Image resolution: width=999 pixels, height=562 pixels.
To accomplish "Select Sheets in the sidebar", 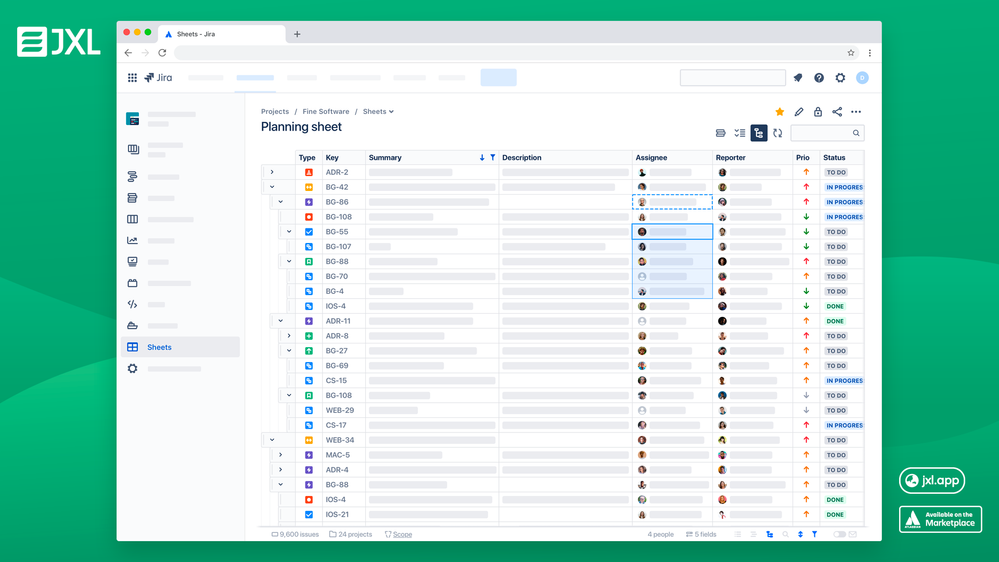I will [180, 347].
